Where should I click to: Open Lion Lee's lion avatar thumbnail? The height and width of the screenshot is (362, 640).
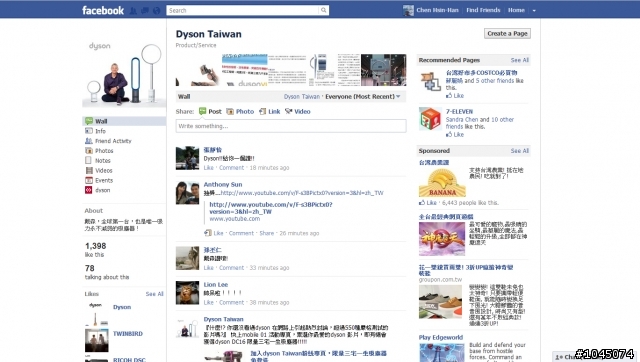[187, 293]
